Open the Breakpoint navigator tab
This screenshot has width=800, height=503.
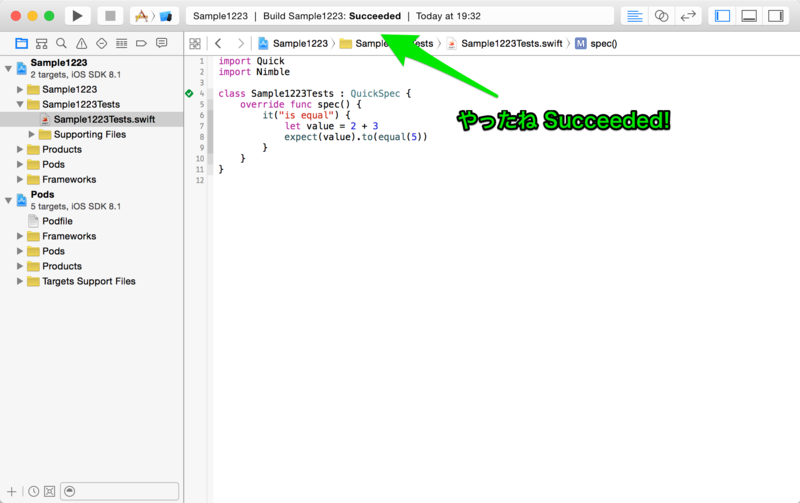[141, 43]
